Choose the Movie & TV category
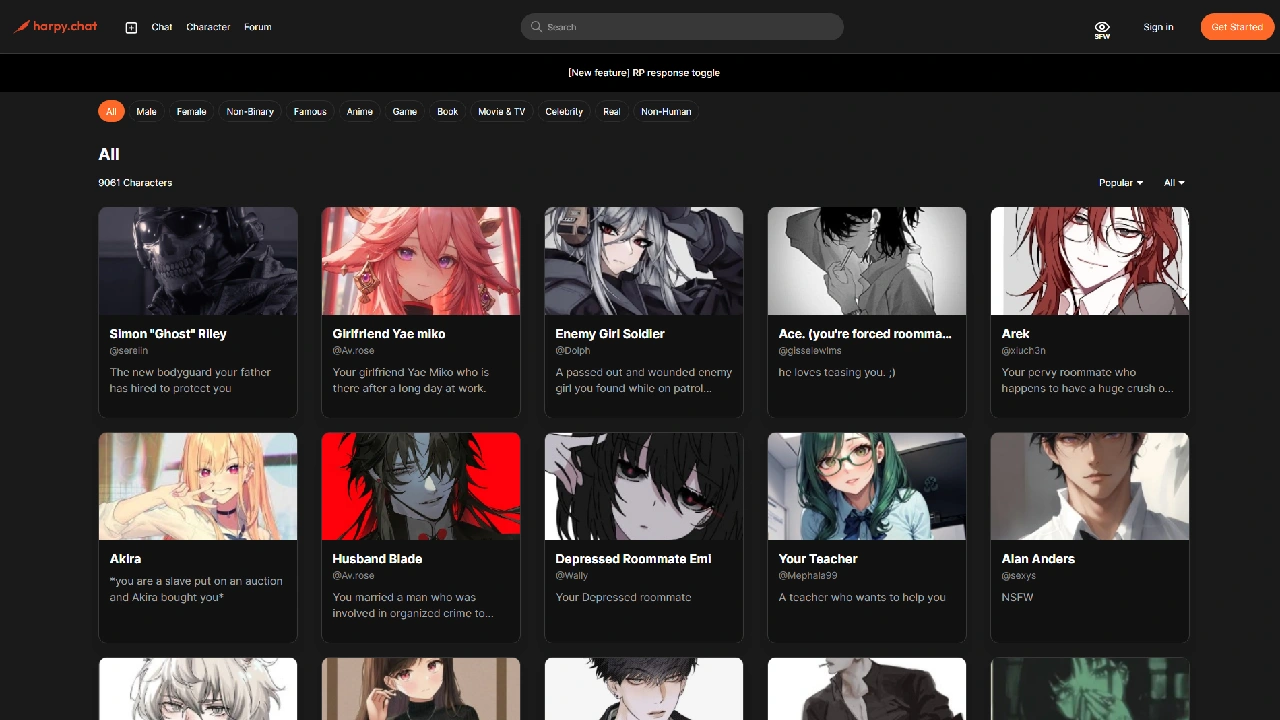The width and height of the screenshot is (1280, 720). click(x=501, y=112)
